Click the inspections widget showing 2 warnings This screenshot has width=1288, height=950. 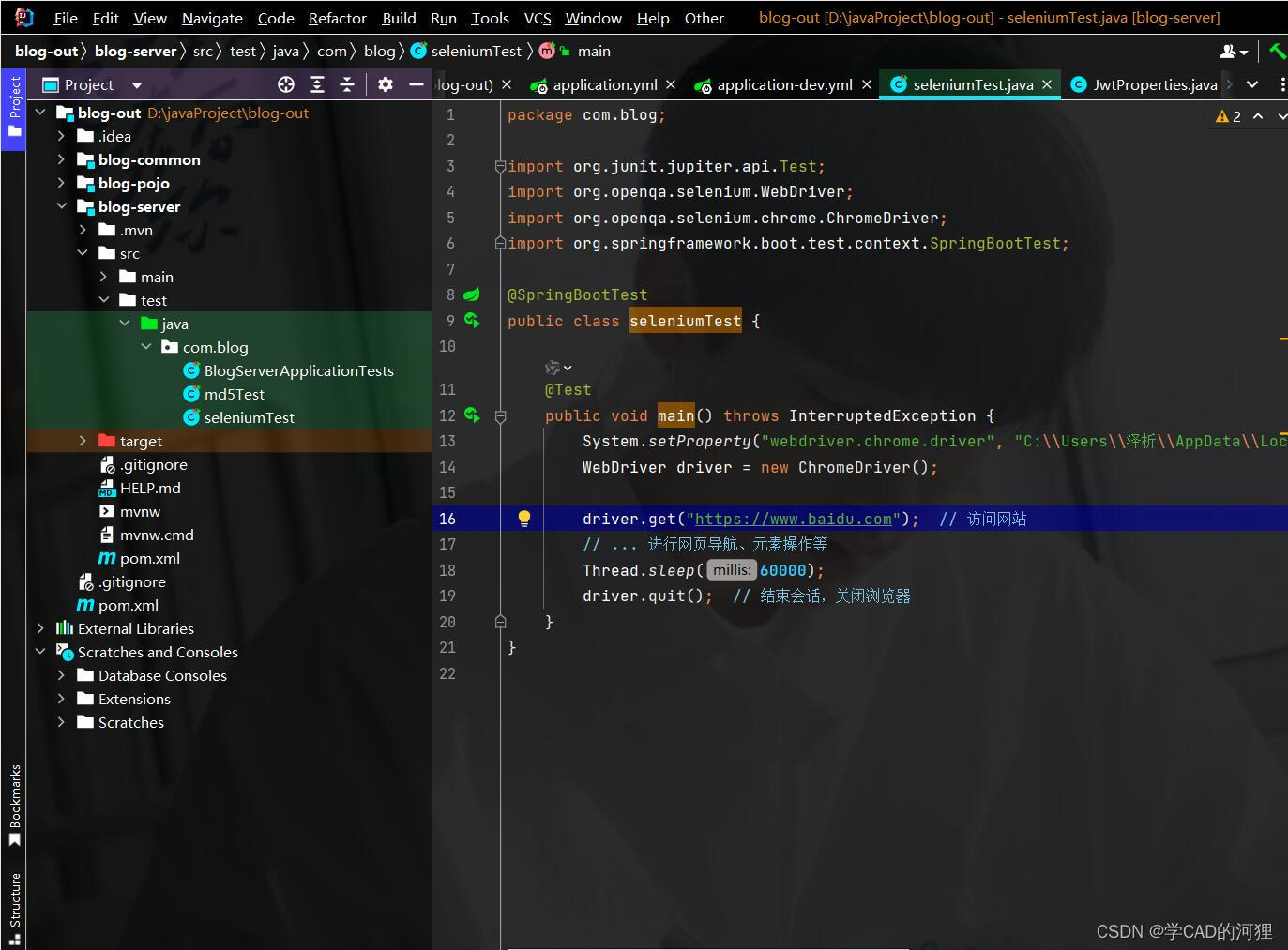click(x=1227, y=116)
